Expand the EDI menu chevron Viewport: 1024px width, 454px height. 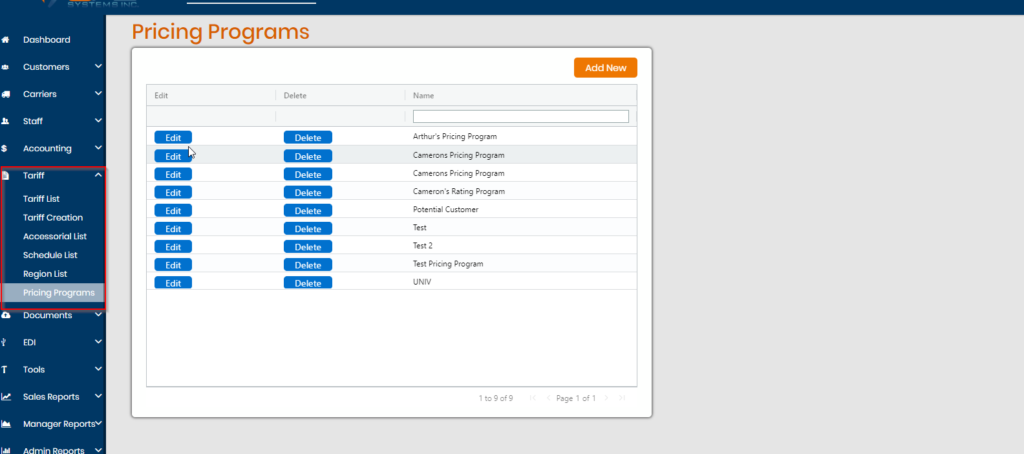98,342
